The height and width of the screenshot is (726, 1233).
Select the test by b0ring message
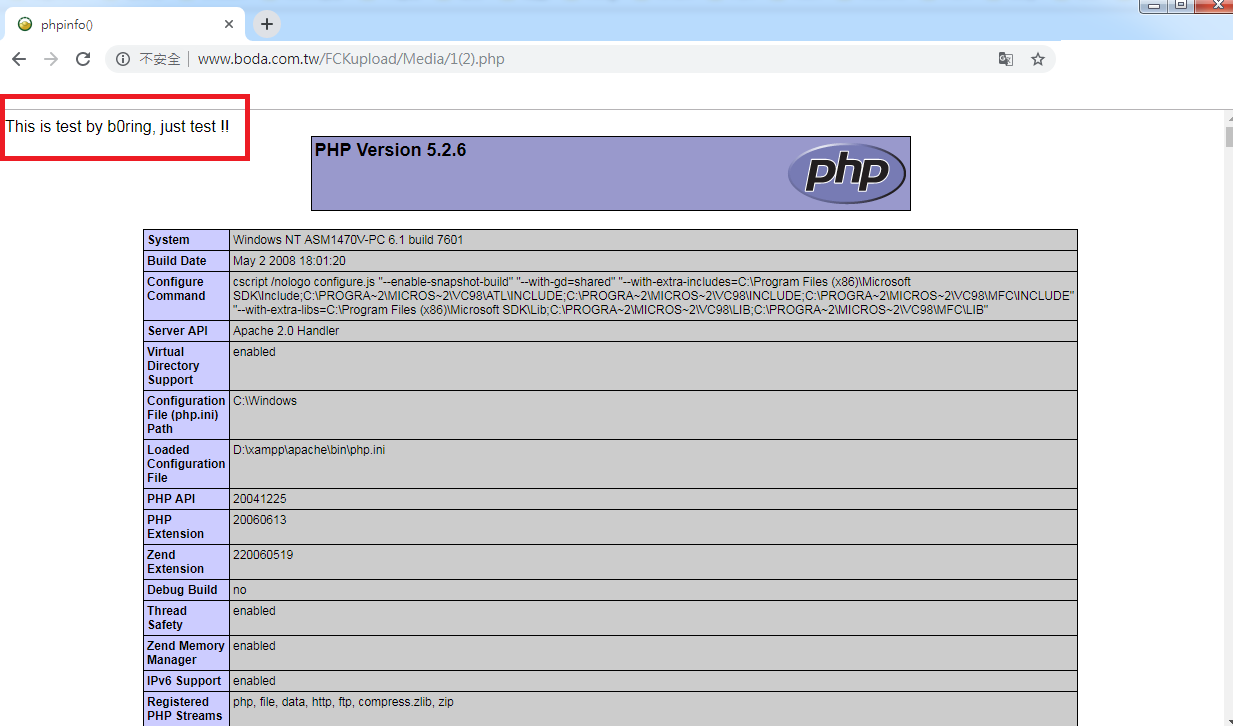point(117,127)
